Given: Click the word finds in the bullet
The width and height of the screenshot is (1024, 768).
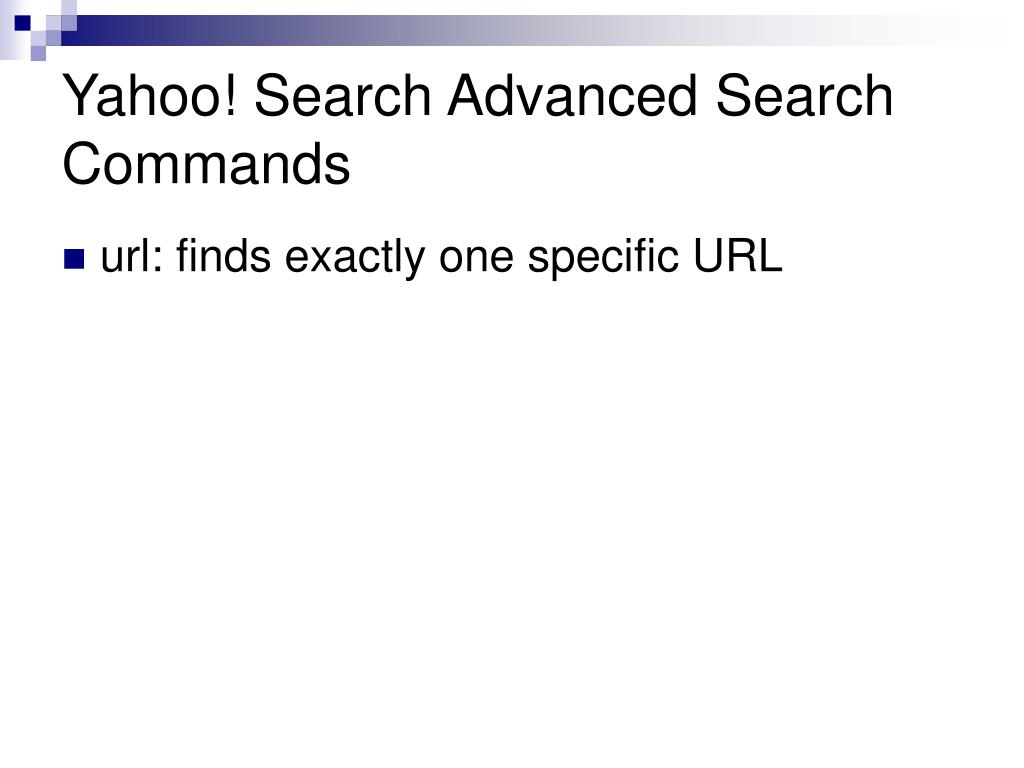Looking at the screenshot, I should tap(223, 255).
